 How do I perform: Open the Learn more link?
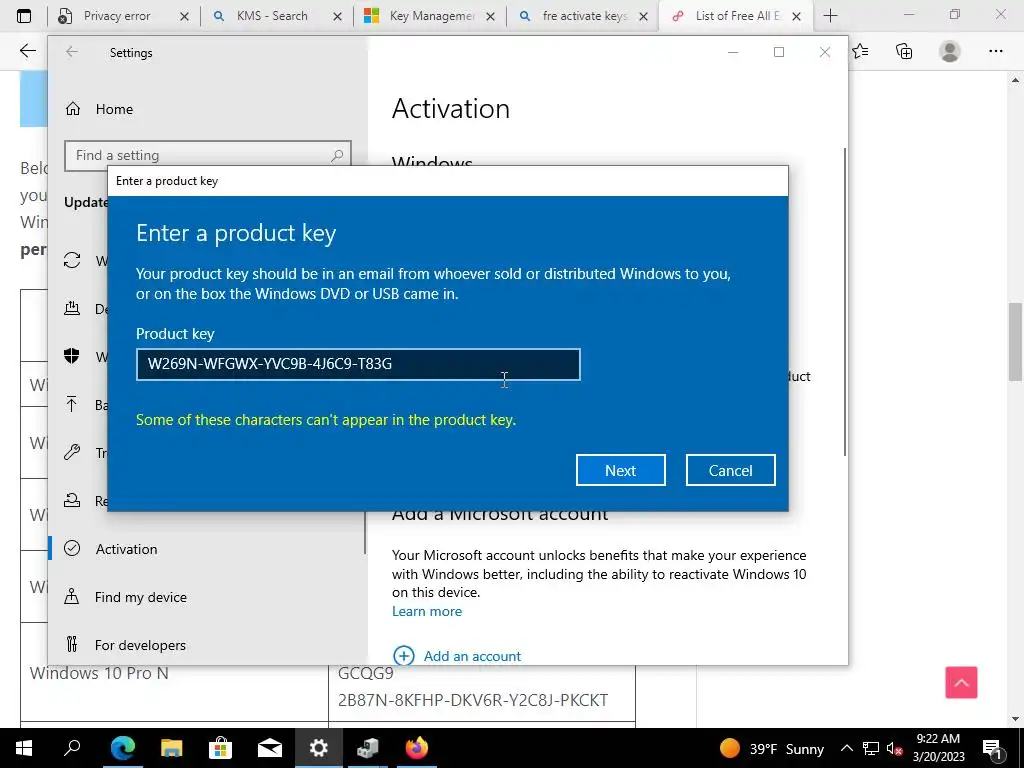tap(426, 611)
